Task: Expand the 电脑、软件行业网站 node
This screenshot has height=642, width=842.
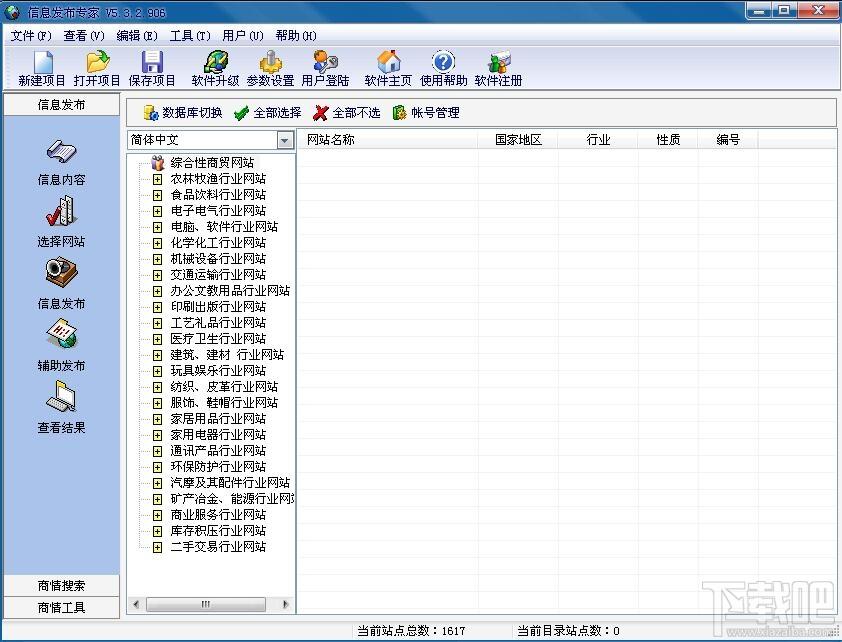Action: pos(157,227)
